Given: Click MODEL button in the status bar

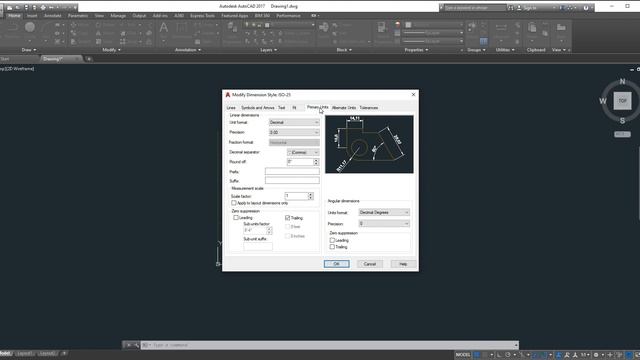Looking at the screenshot, I should click(x=463, y=355).
